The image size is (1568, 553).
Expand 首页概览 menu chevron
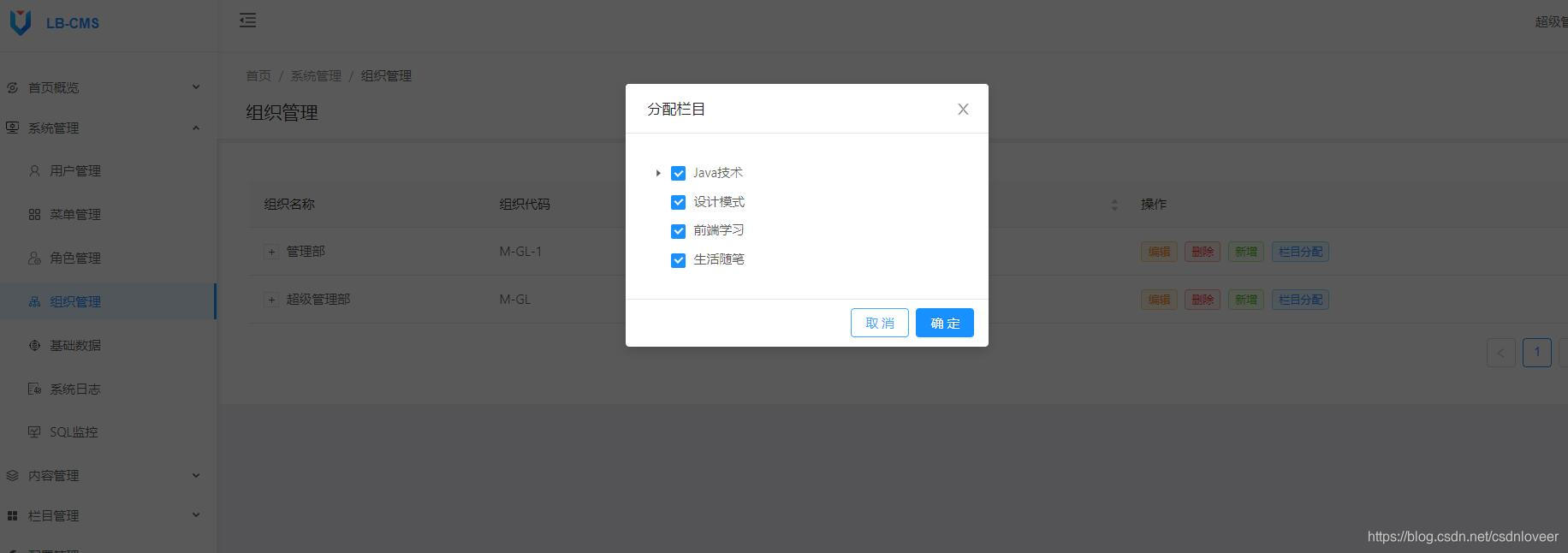pyautogui.click(x=196, y=87)
